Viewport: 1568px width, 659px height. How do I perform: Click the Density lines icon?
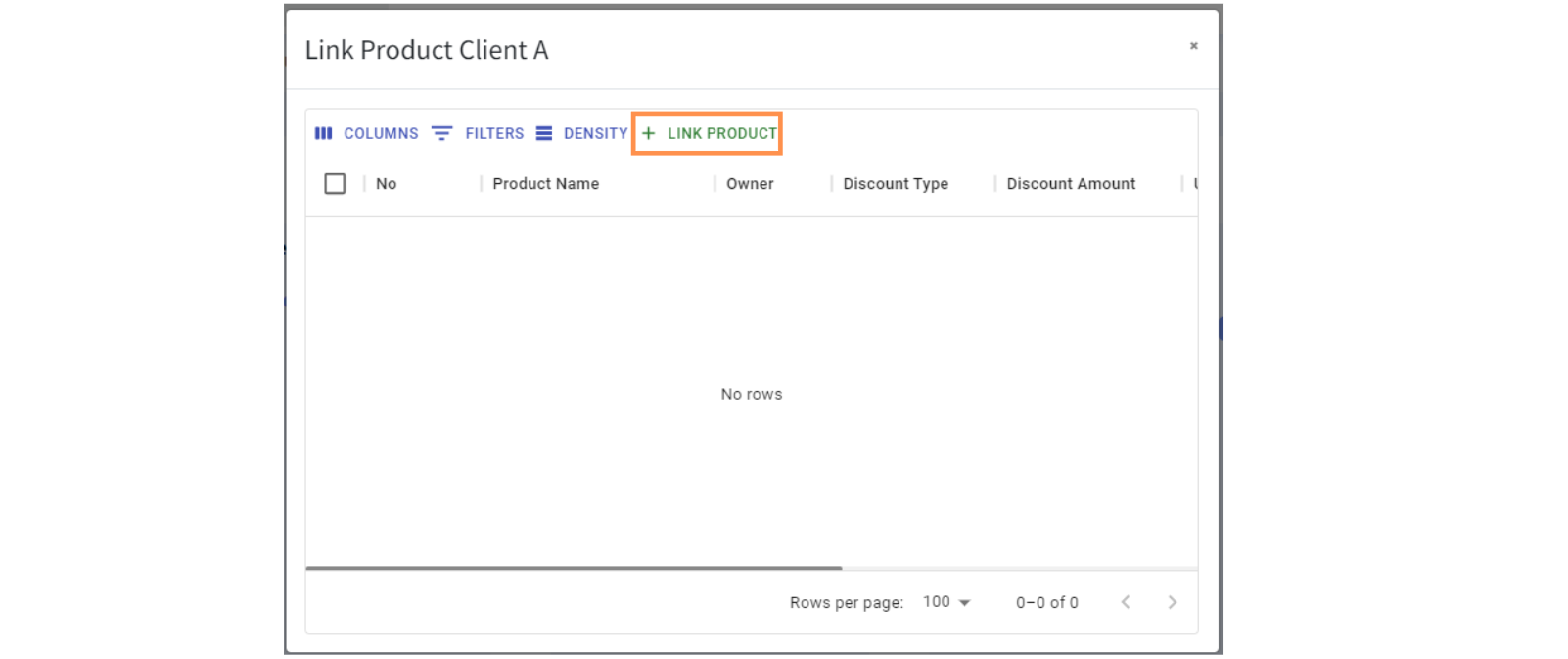pyautogui.click(x=544, y=133)
